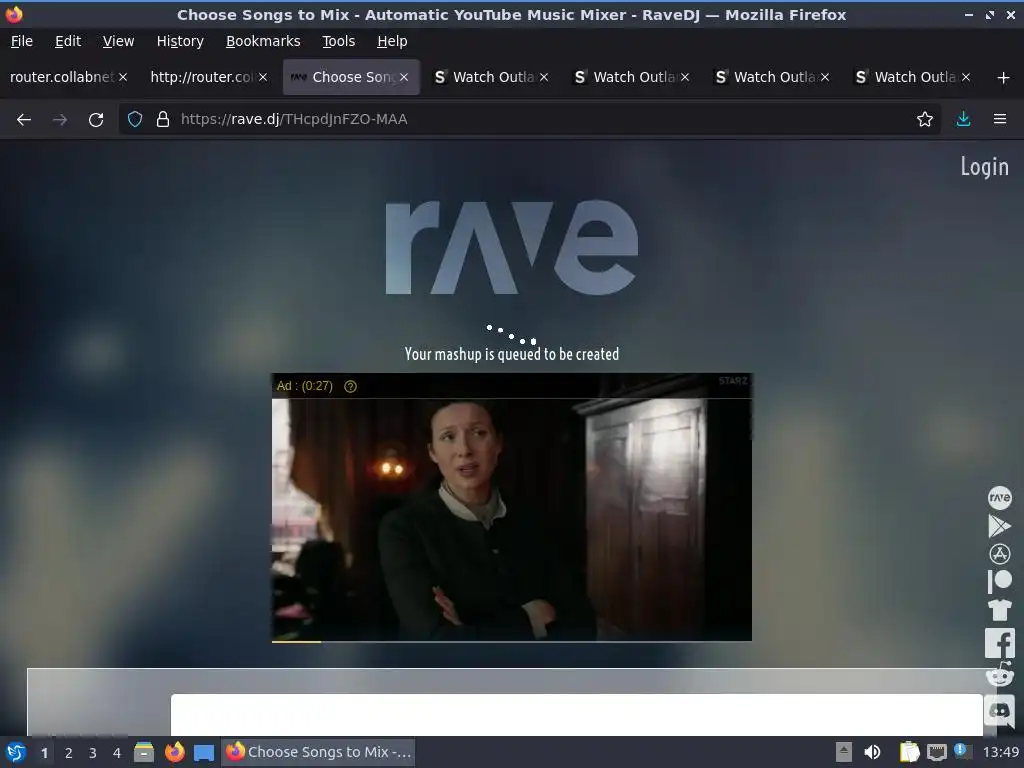Screen dimensions: 1024x768
Task: Switch to virtual desktop 4
Action: coord(117,752)
